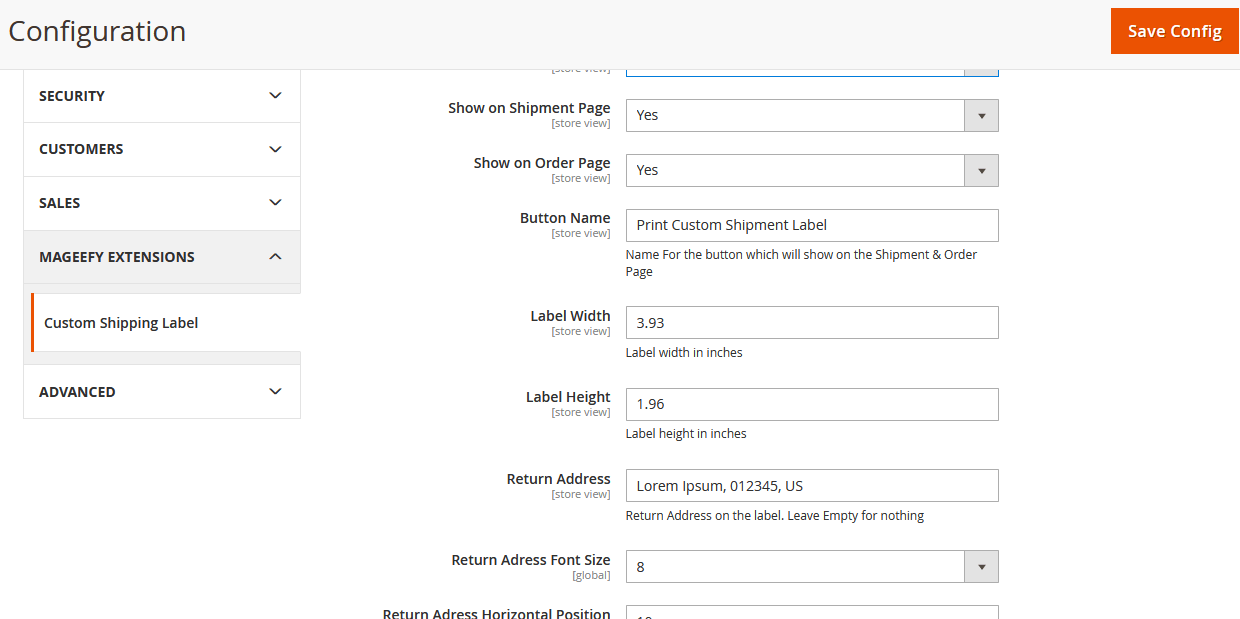Click the Button Name text field

(x=811, y=225)
